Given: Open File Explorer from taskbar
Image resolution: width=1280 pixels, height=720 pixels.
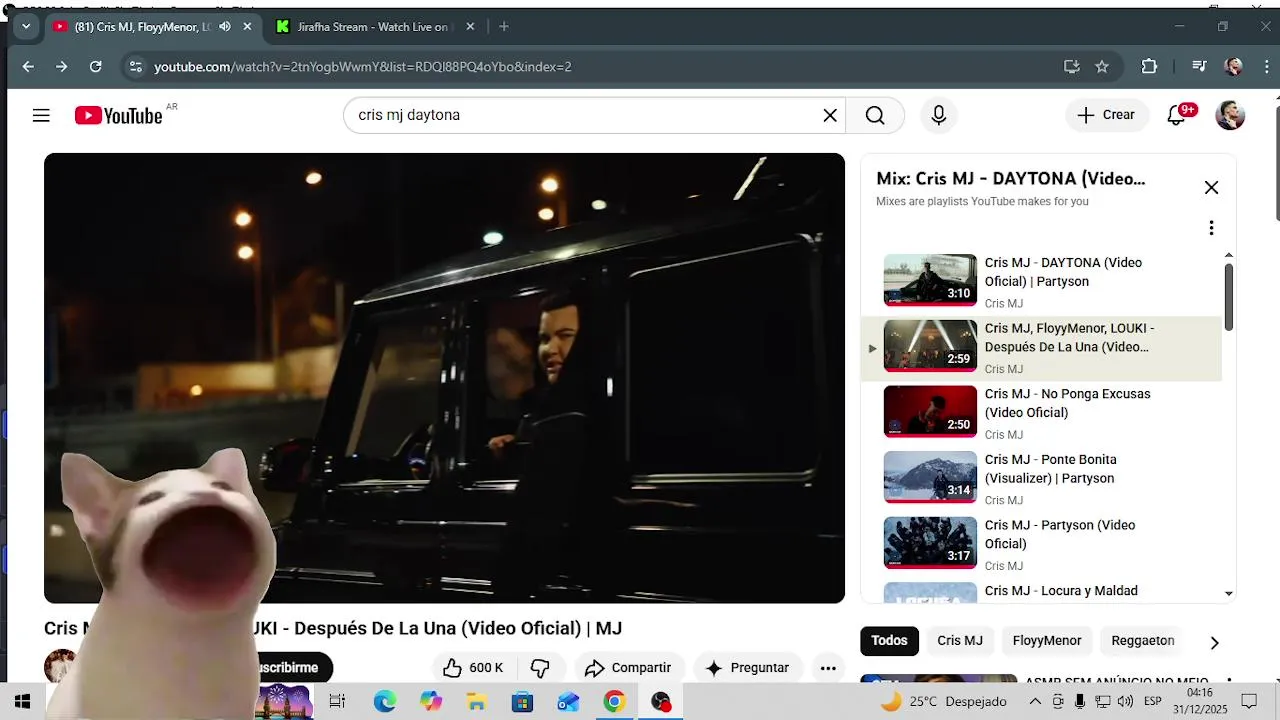Looking at the screenshot, I should (x=477, y=702).
